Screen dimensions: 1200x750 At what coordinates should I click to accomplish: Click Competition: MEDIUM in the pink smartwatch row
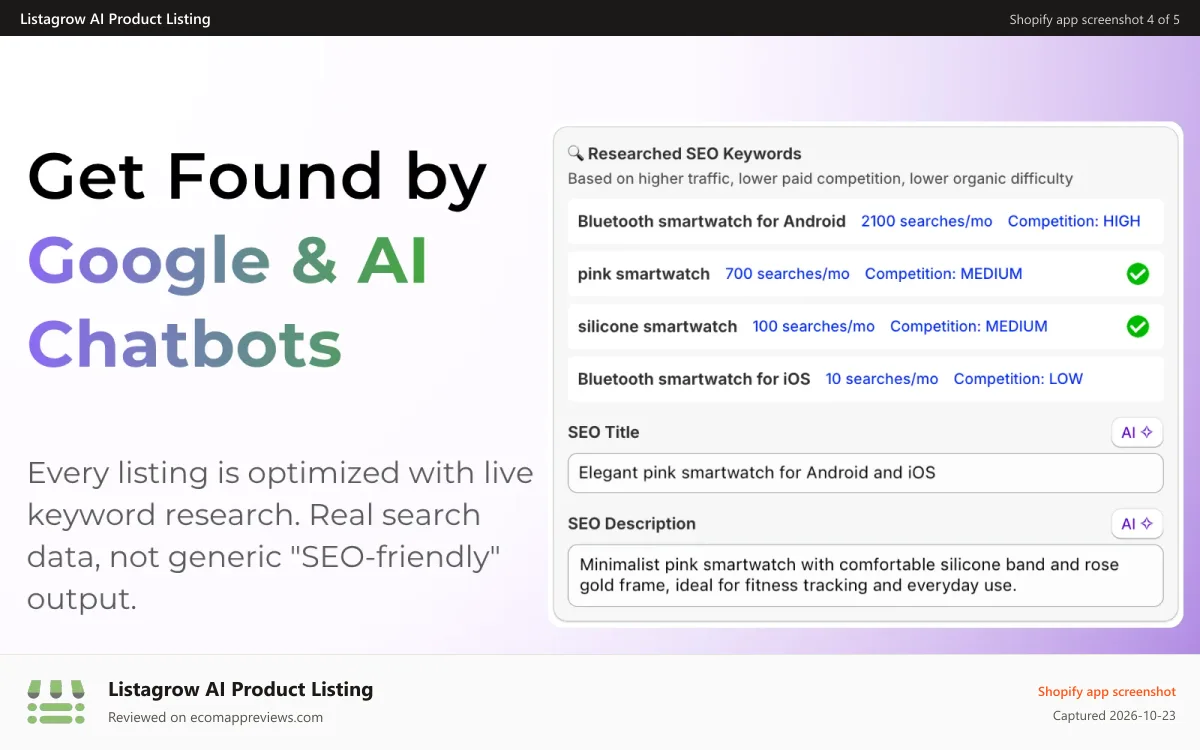943,274
